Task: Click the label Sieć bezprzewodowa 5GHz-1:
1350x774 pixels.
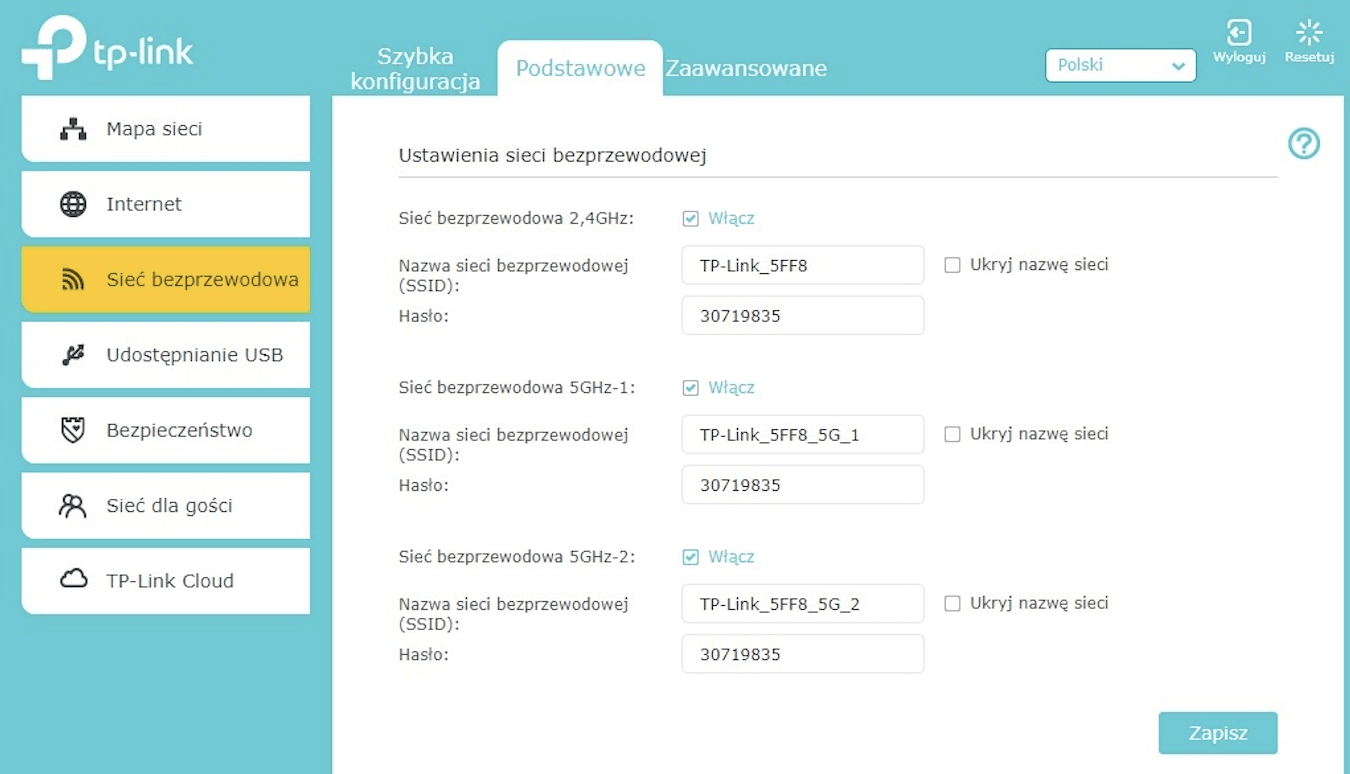Action: 517,387
